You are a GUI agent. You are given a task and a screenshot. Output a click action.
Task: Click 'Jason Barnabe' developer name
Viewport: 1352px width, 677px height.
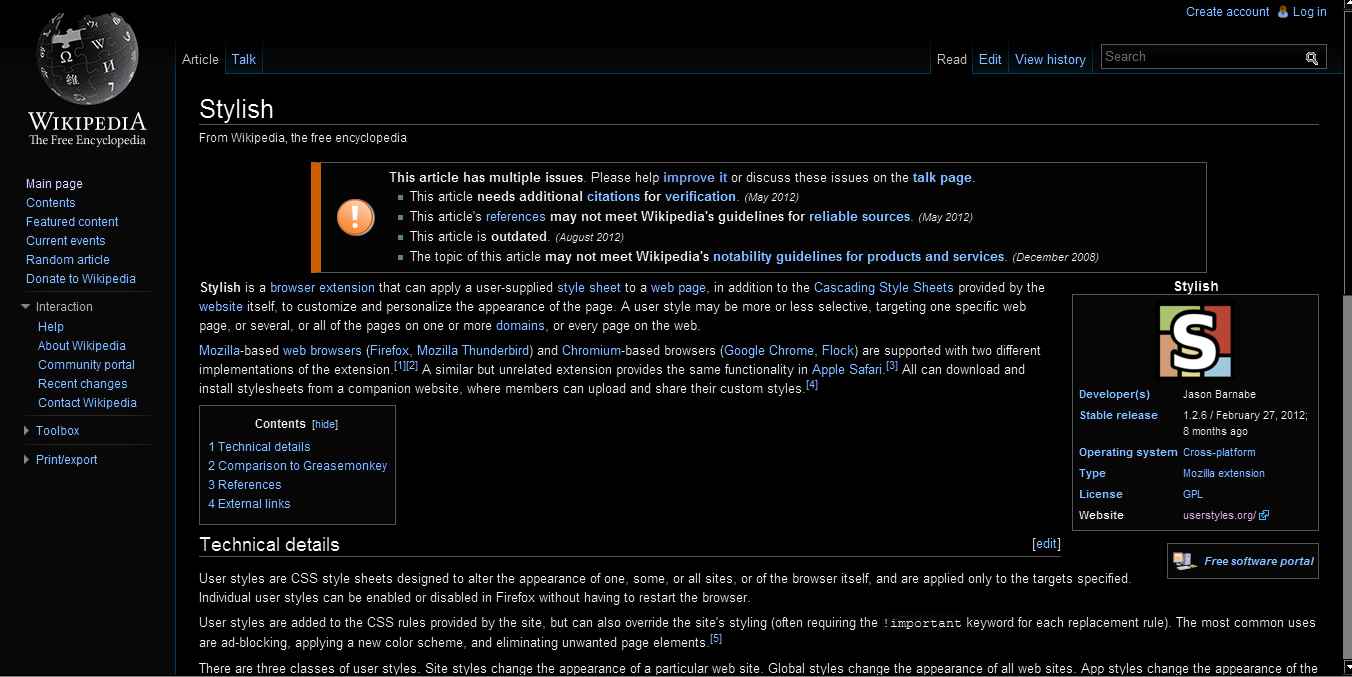click(x=1219, y=395)
